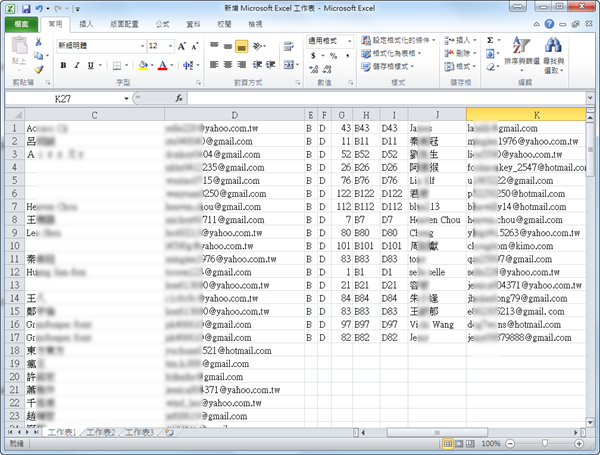
Task: Click the insert function fx icon
Action: (x=179, y=99)
